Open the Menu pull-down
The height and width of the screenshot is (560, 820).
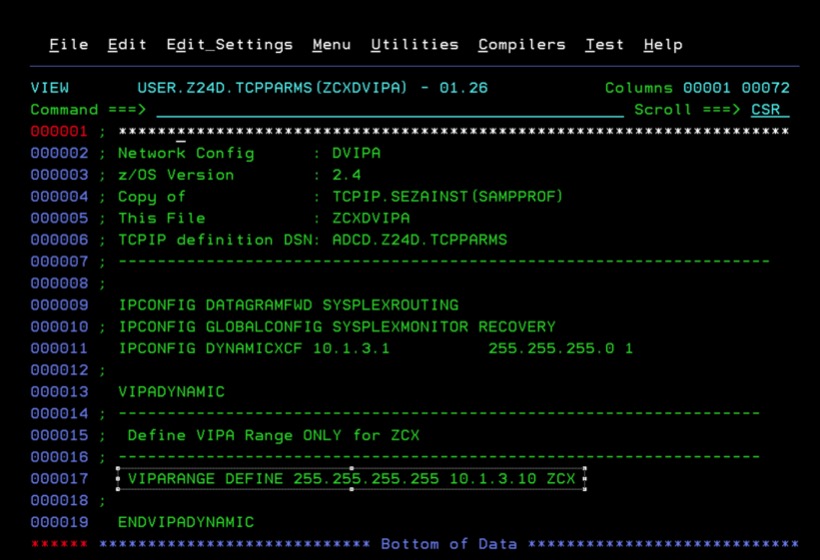coord(332,45)
